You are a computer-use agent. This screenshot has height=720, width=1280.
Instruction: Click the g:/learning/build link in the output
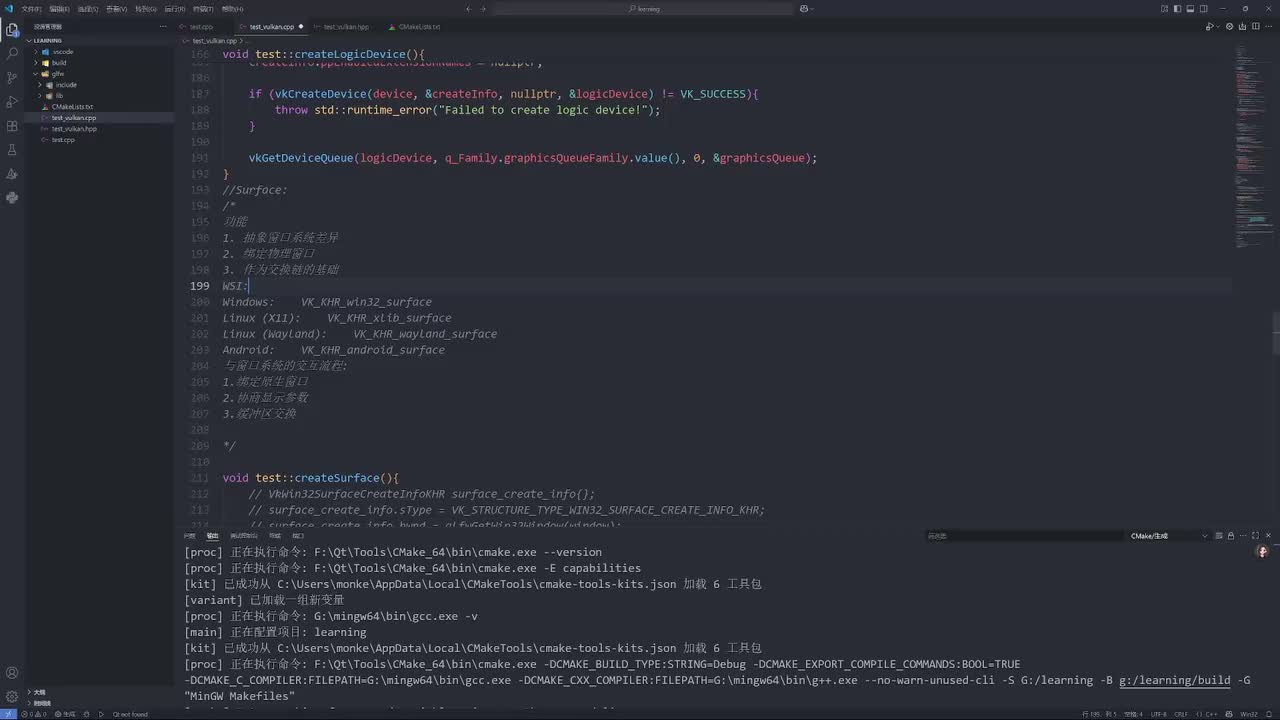(1174, 680)
